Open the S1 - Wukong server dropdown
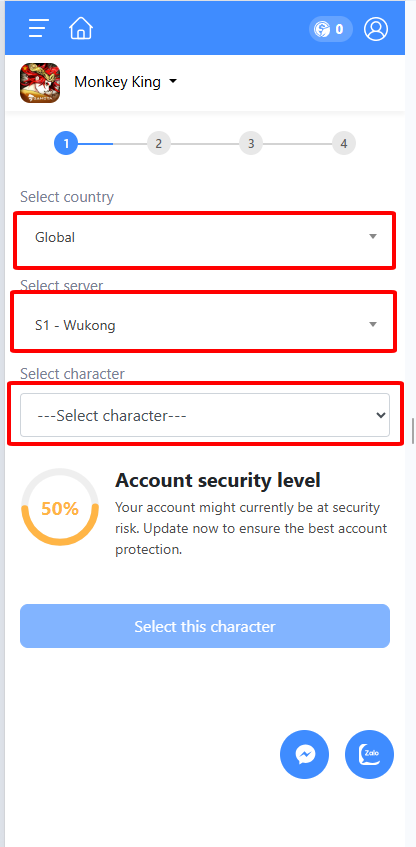416x847 pixels. point(205,325)
